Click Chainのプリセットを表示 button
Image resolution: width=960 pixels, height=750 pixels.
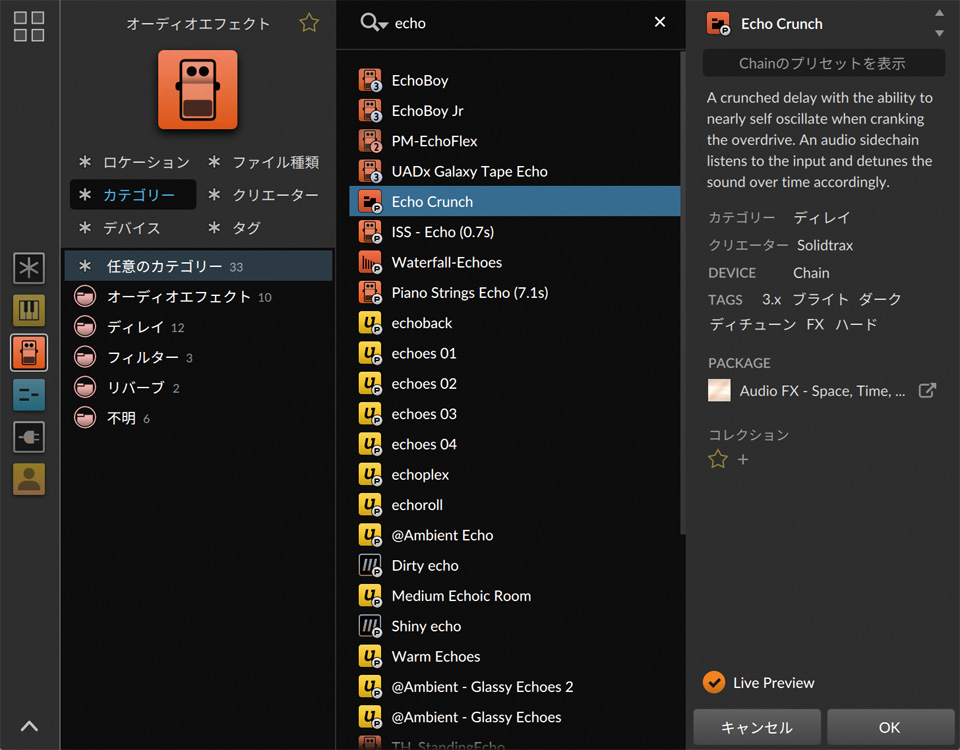pyautogui.click(x=823, y=63)
